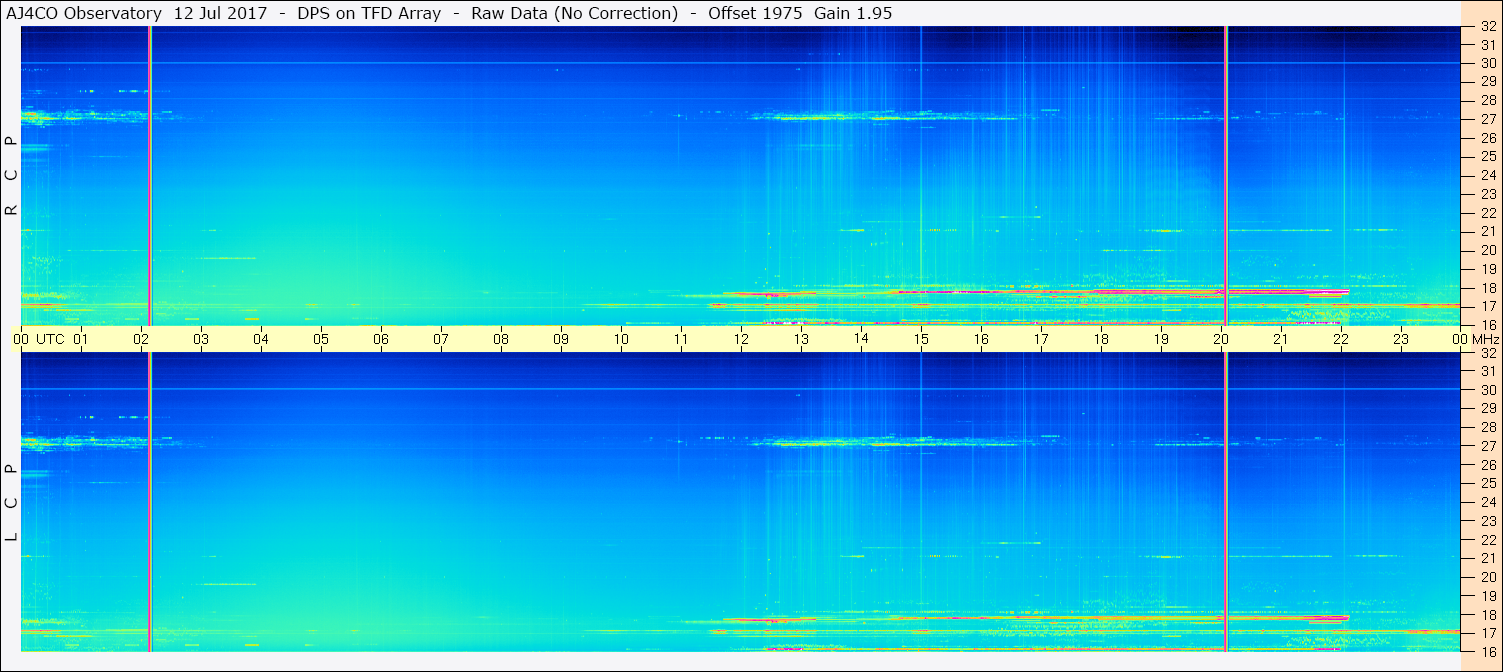Click the 27 MHz tick of RCP panel
This screenshot has width=1503, height=672.
tap(1487, 119)
